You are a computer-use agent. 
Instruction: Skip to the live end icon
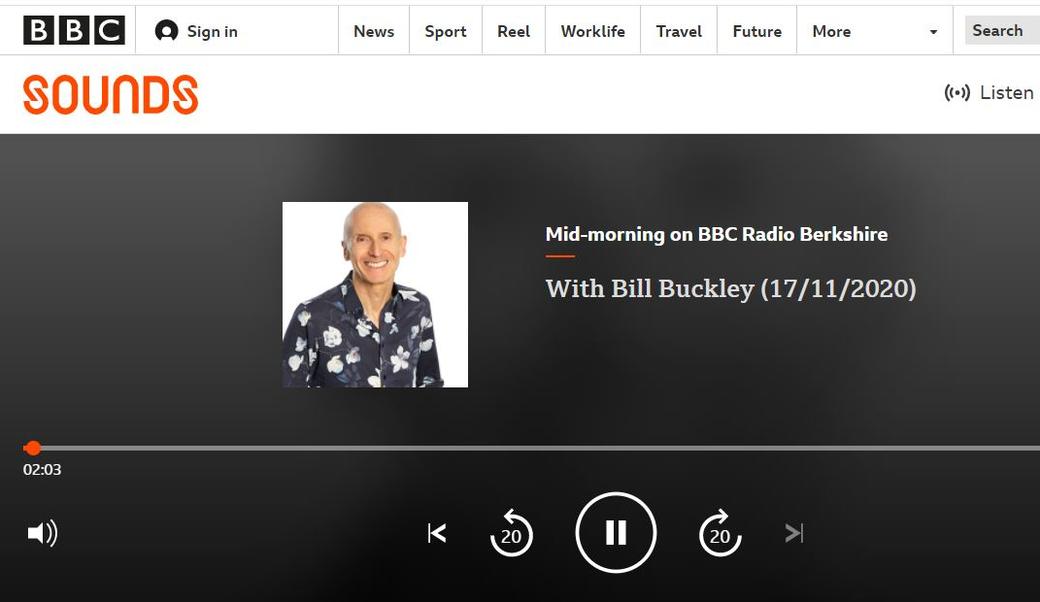(x=794, y=533)
